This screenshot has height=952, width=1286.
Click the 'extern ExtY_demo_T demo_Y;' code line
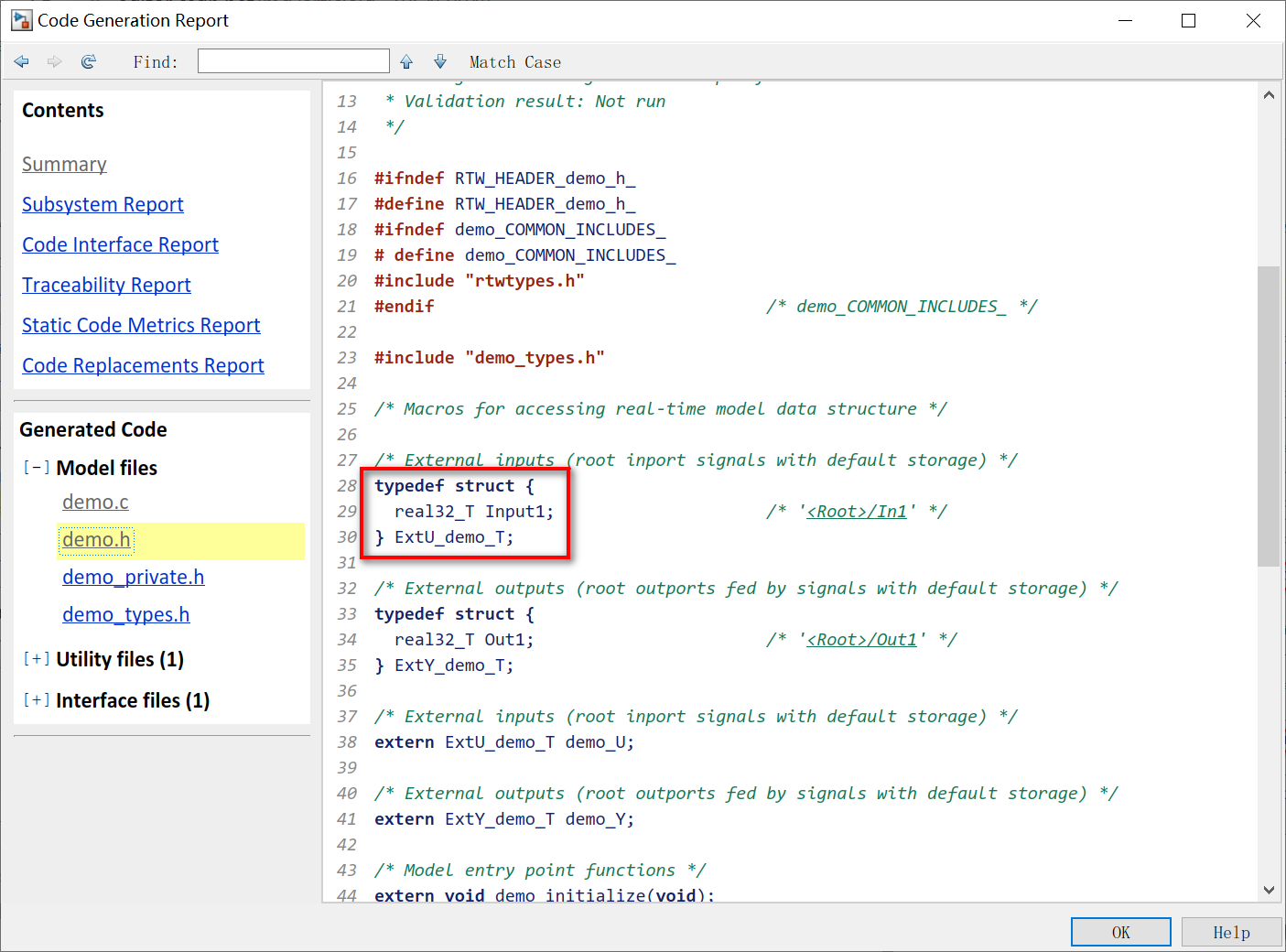click(x=504, y=819)
